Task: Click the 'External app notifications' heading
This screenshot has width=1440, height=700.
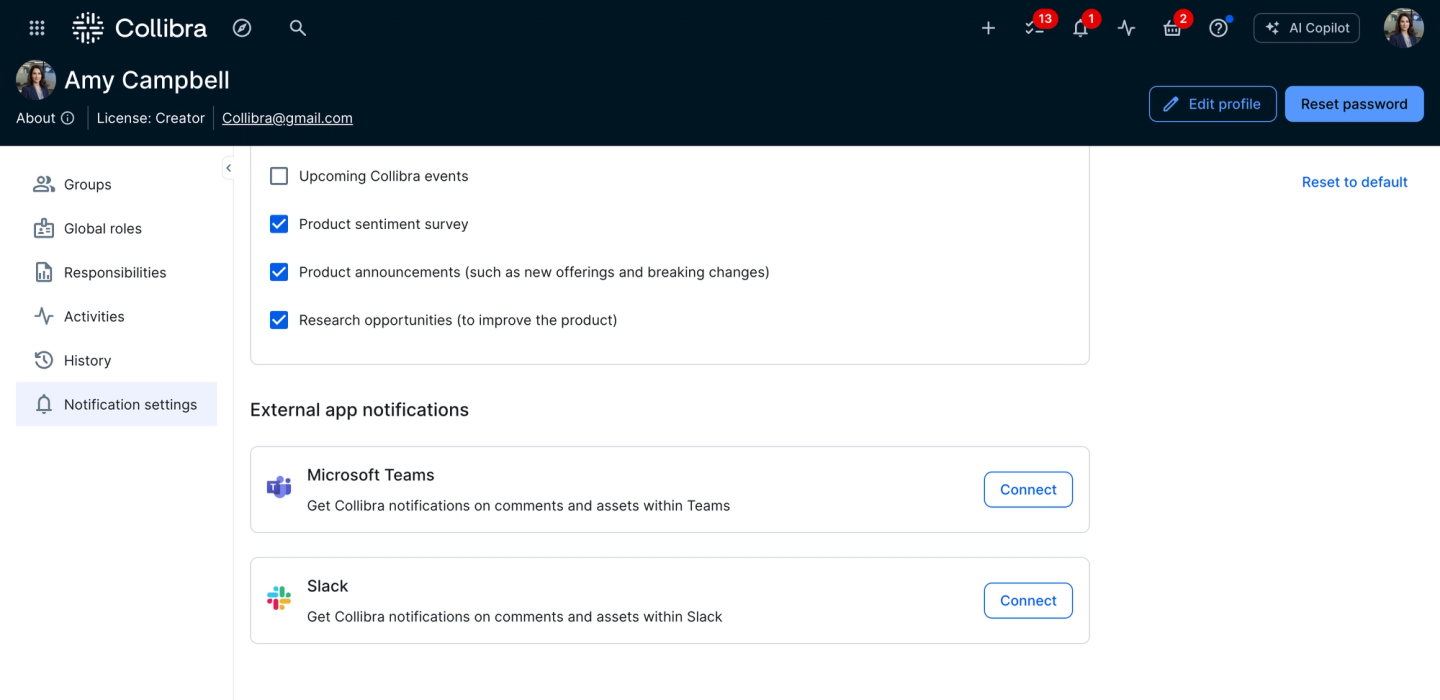Action: pos(359,410)
